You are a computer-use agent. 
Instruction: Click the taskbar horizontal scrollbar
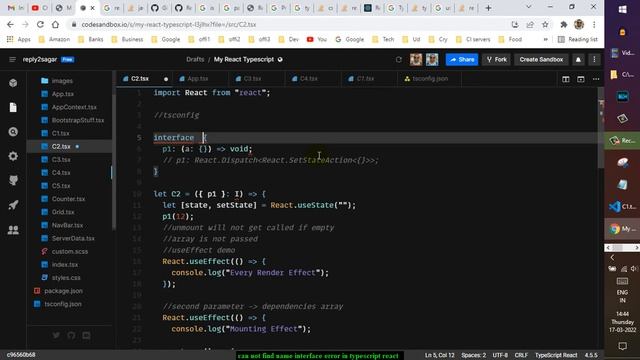point(622,248)
